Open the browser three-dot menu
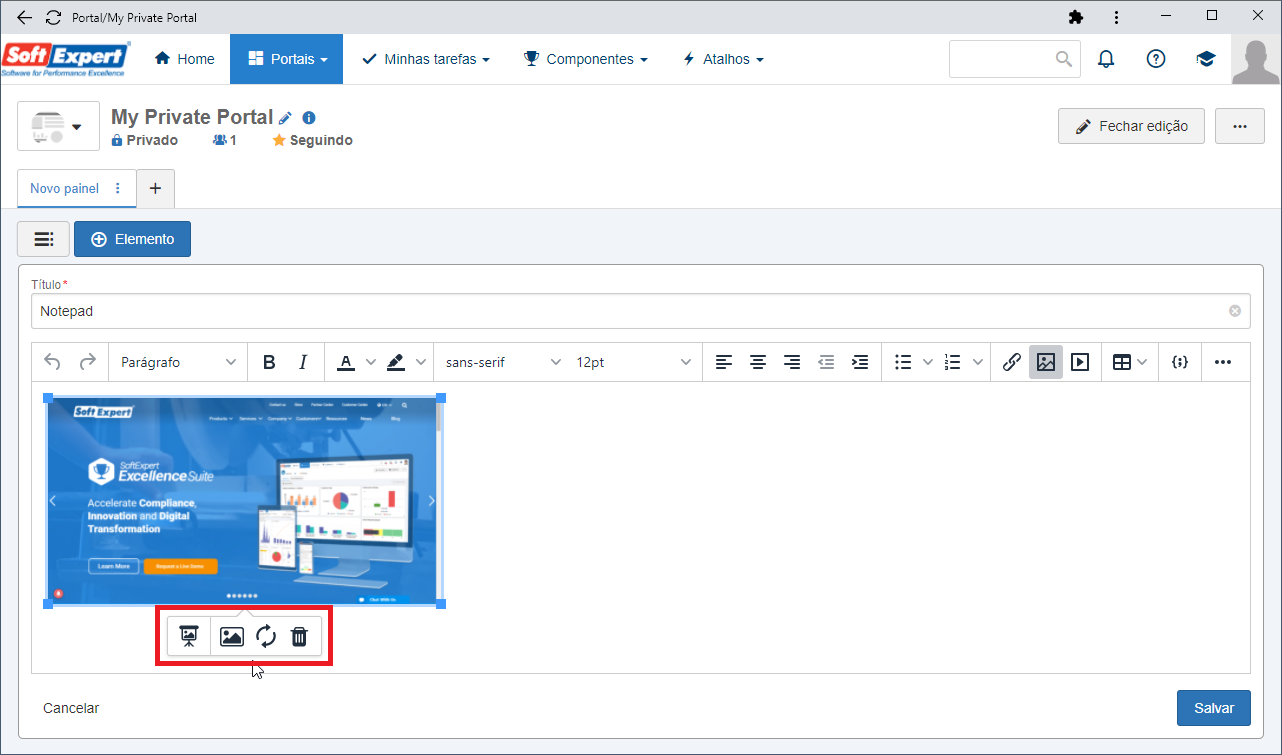Image resolution: width=1282 pixels, height=755 pixels. click(x=1117, y=17)
